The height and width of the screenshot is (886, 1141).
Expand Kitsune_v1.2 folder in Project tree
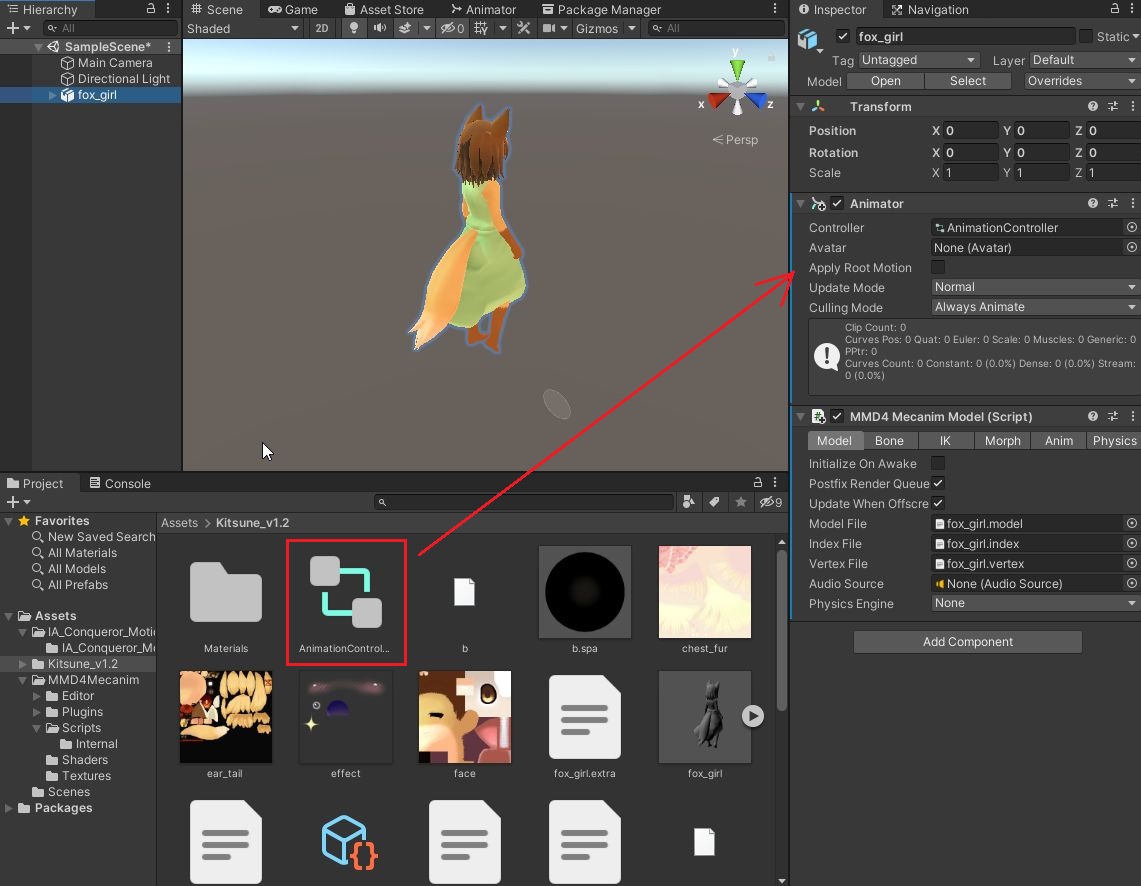(23, 664)
